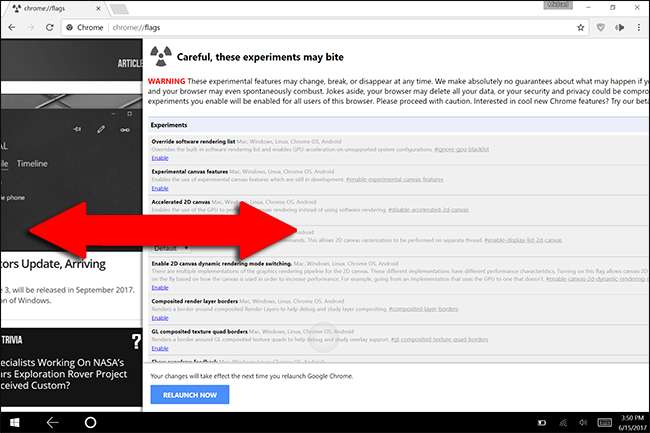Click the taskbar back arrow button
The image size is (650, 433).
pos(52,423)
